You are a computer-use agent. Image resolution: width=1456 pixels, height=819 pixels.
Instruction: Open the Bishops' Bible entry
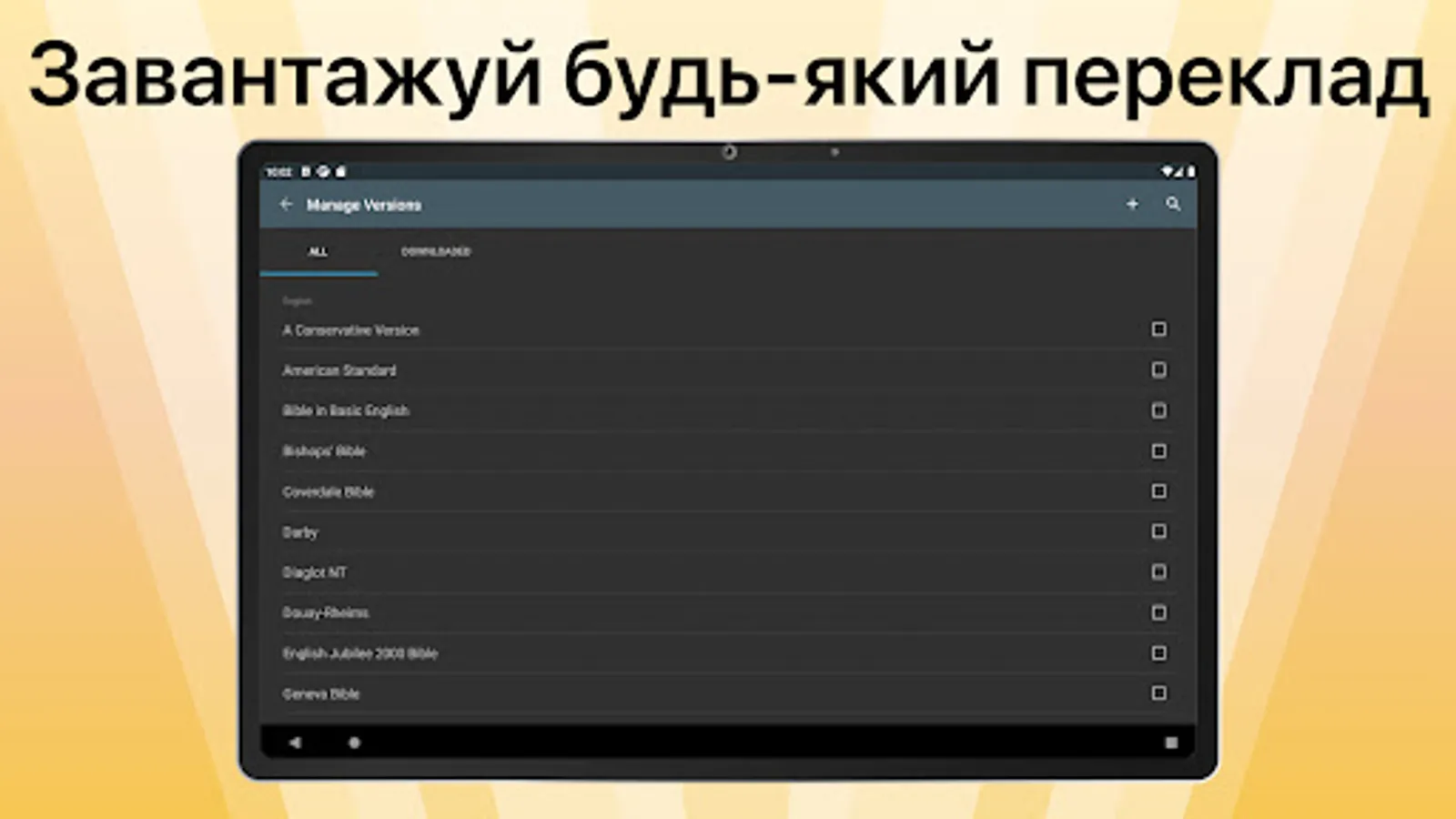coord(728,451)
